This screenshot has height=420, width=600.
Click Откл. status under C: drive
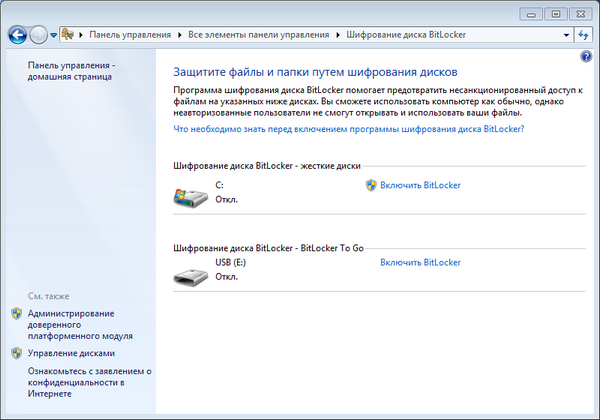pos(227,200)
